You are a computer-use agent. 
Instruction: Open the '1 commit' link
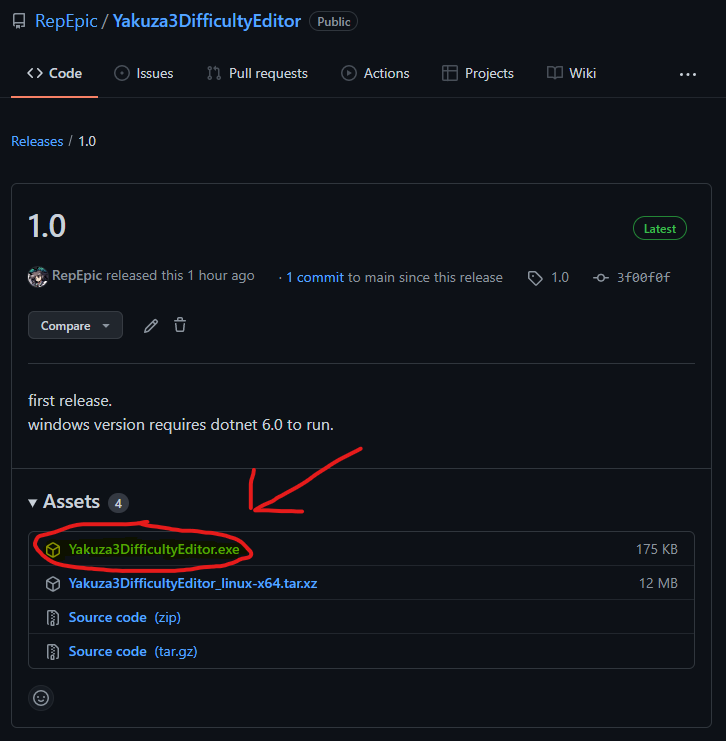[x=315, y=277]
